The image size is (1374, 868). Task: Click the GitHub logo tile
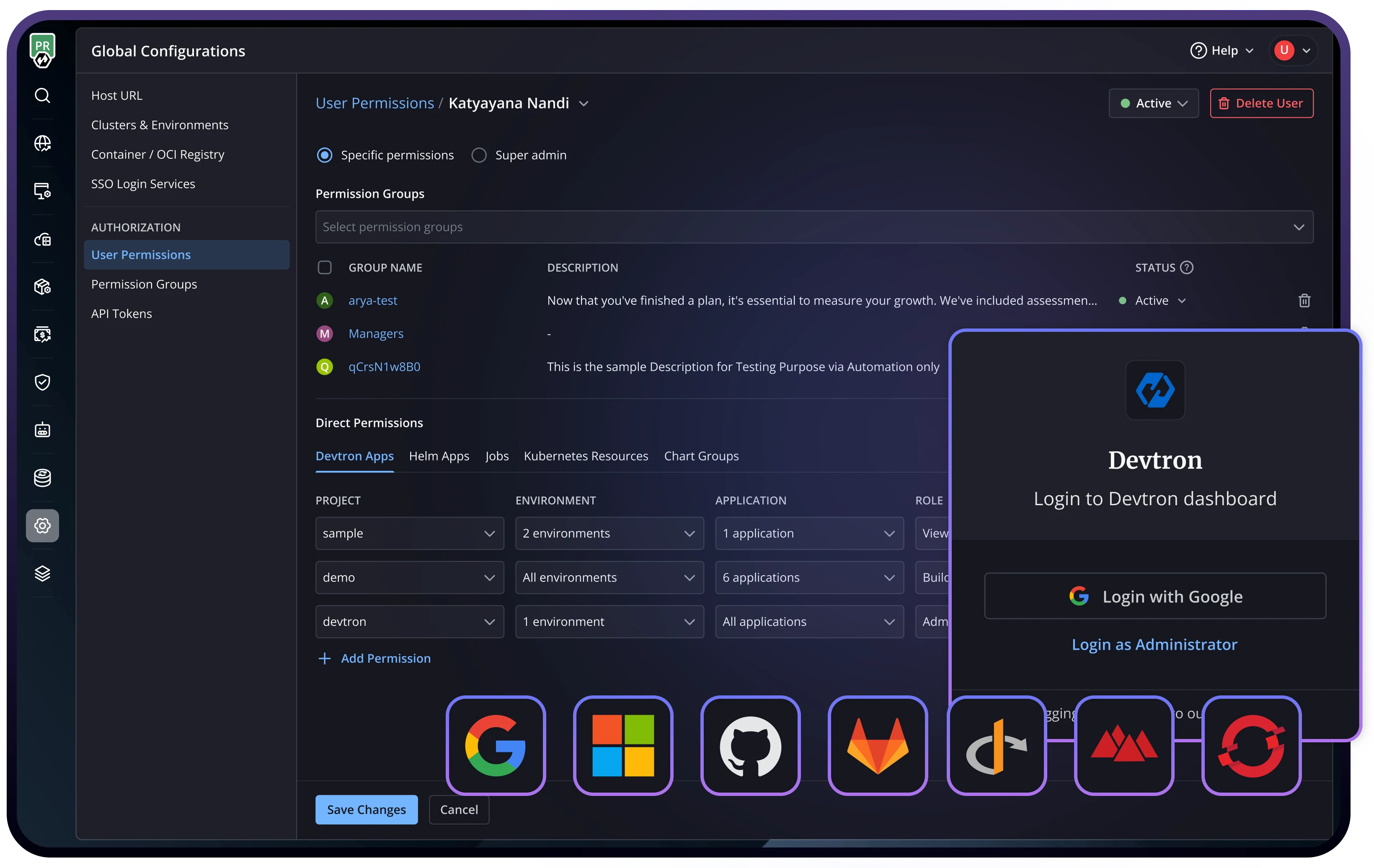coord(750,745)
